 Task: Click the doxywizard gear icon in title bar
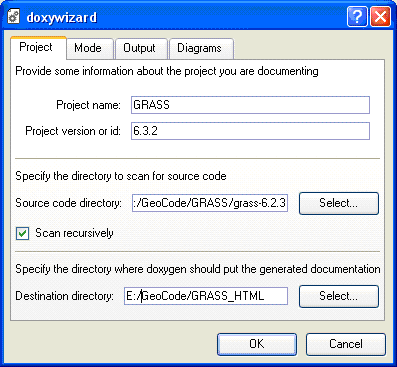click(x=14, y=16)
